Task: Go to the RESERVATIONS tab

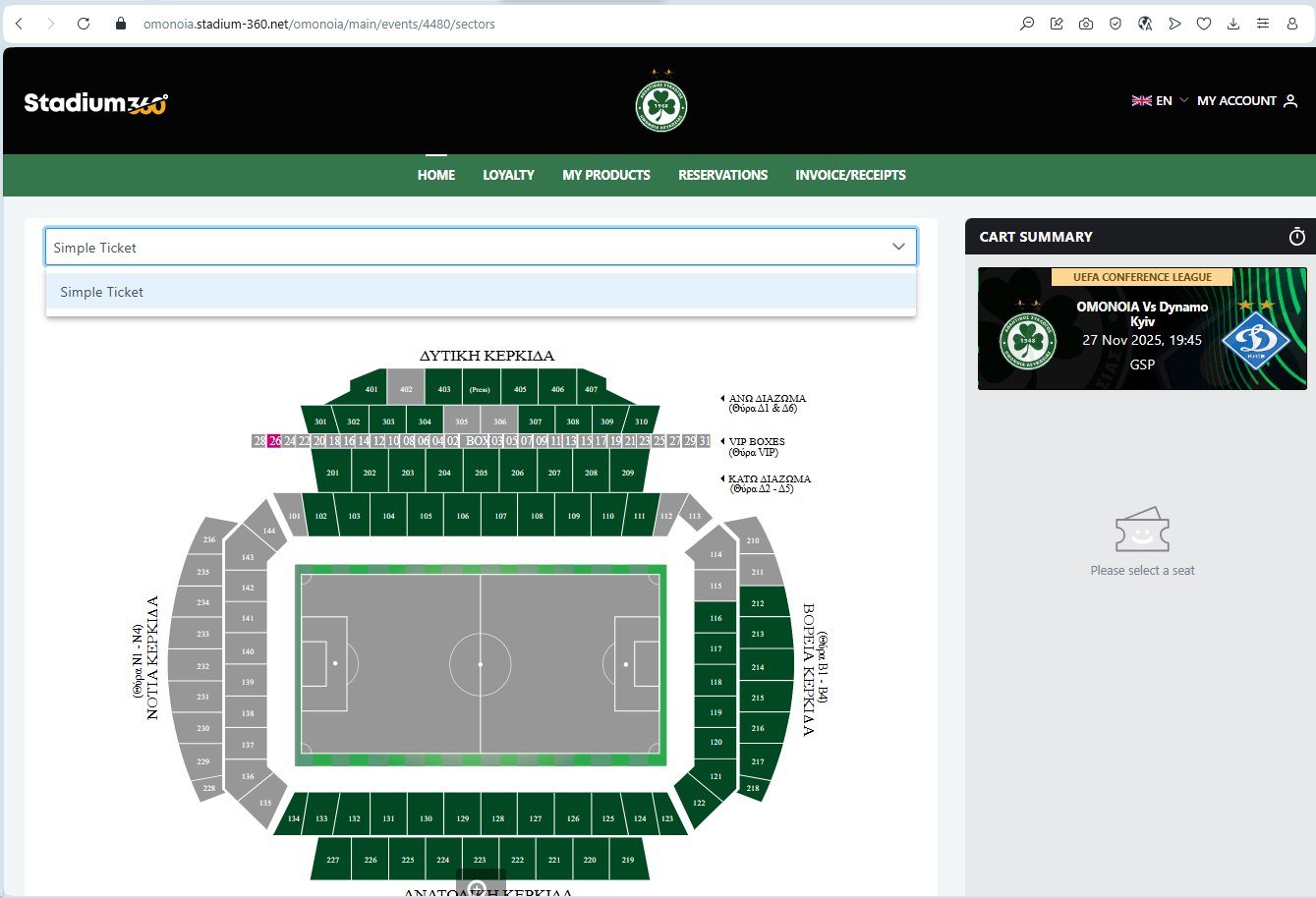Action: click(722, 175)
